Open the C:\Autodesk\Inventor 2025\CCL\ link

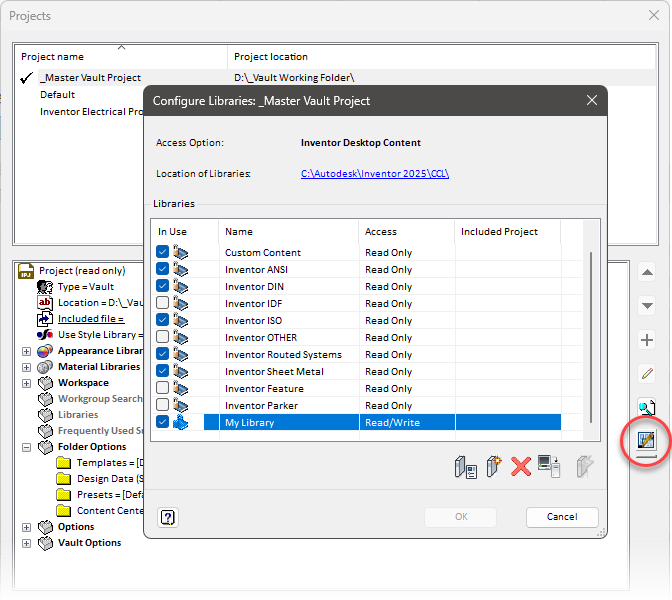tap(375, 174)
